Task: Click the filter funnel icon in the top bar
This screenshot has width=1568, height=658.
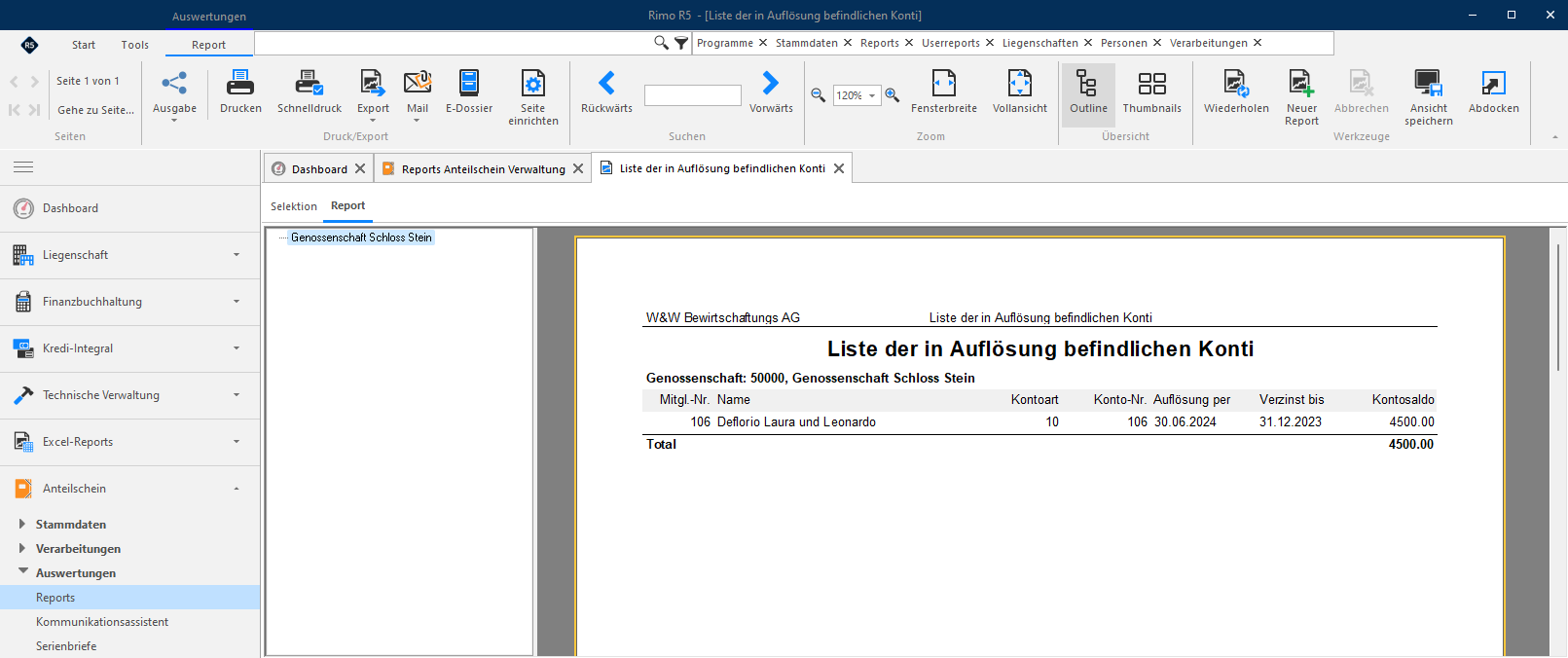Action: click(681, 43)
